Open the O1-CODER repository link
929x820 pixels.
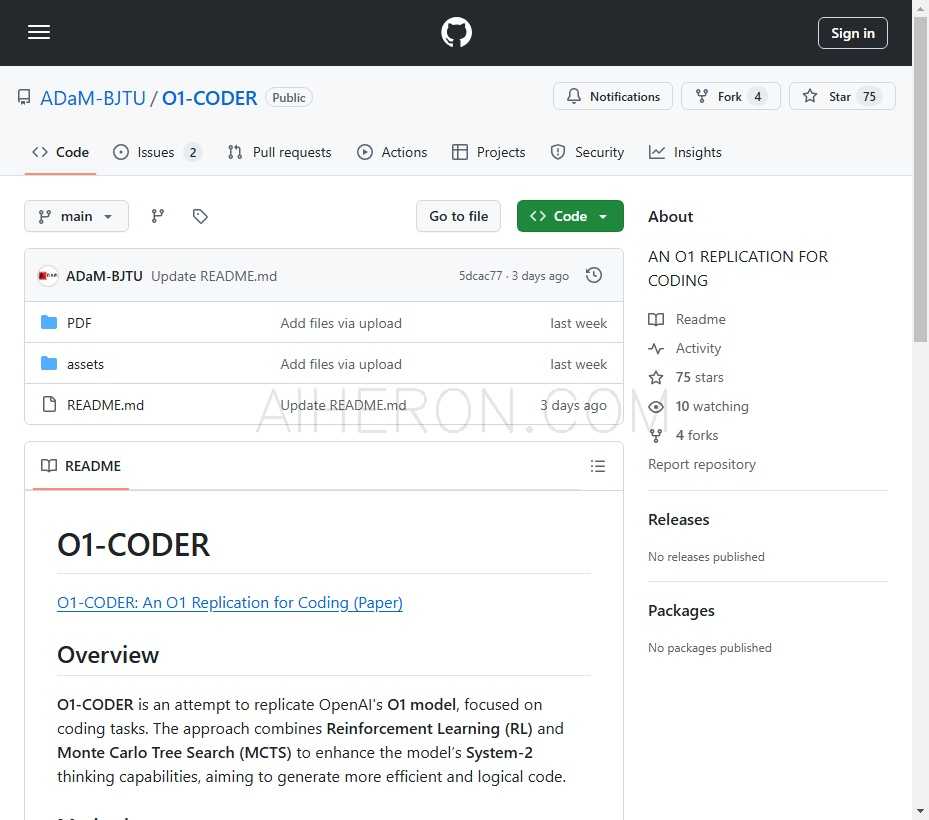point(210,98)
